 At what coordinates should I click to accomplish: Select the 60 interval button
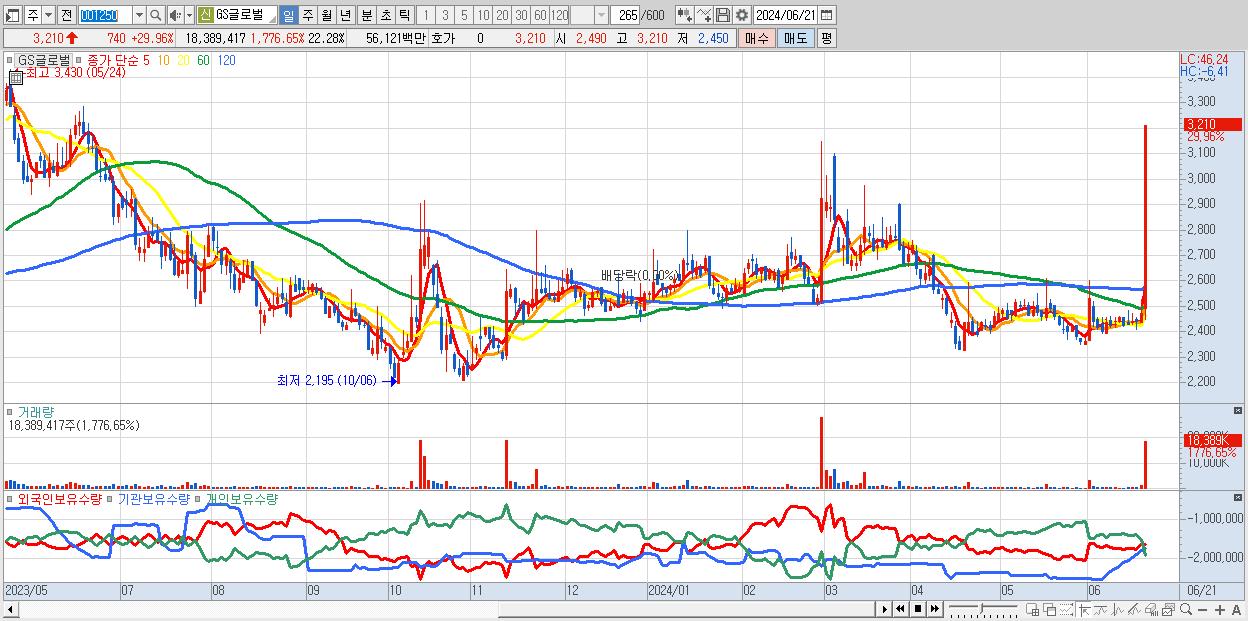[x=540, y=15]
